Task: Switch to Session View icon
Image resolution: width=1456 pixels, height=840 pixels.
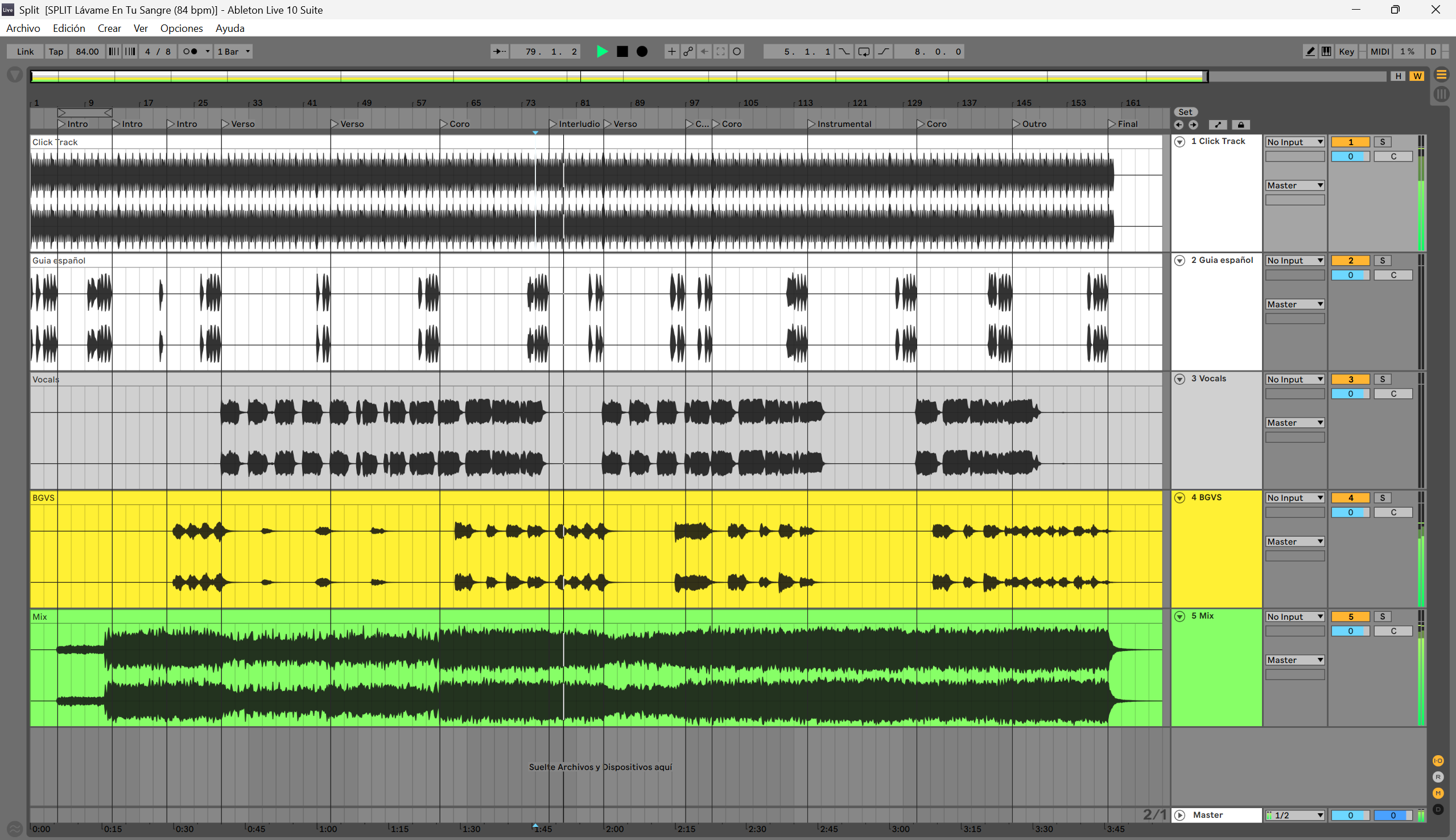Action: click(x=1441, y=93)
